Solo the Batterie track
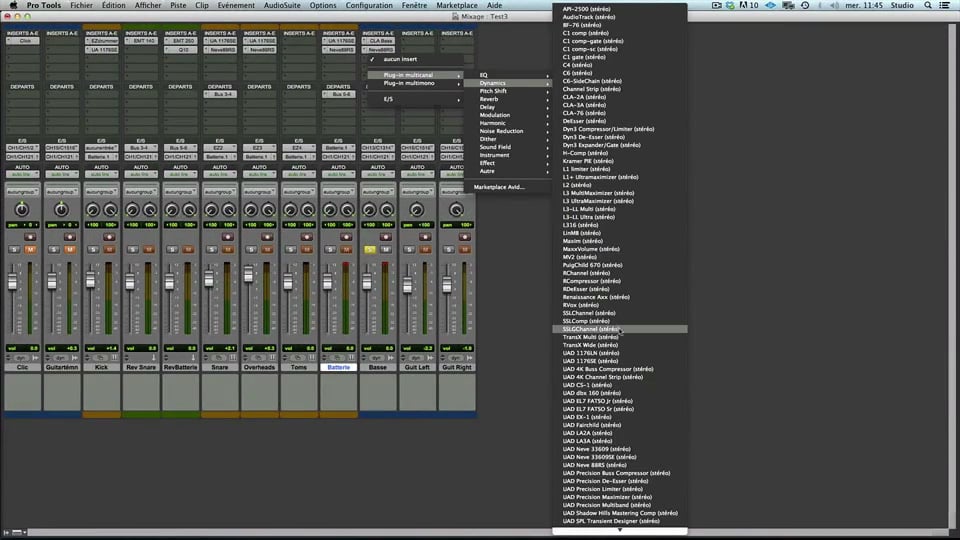The width and height of the screenshot is (960, 540). 330,249
